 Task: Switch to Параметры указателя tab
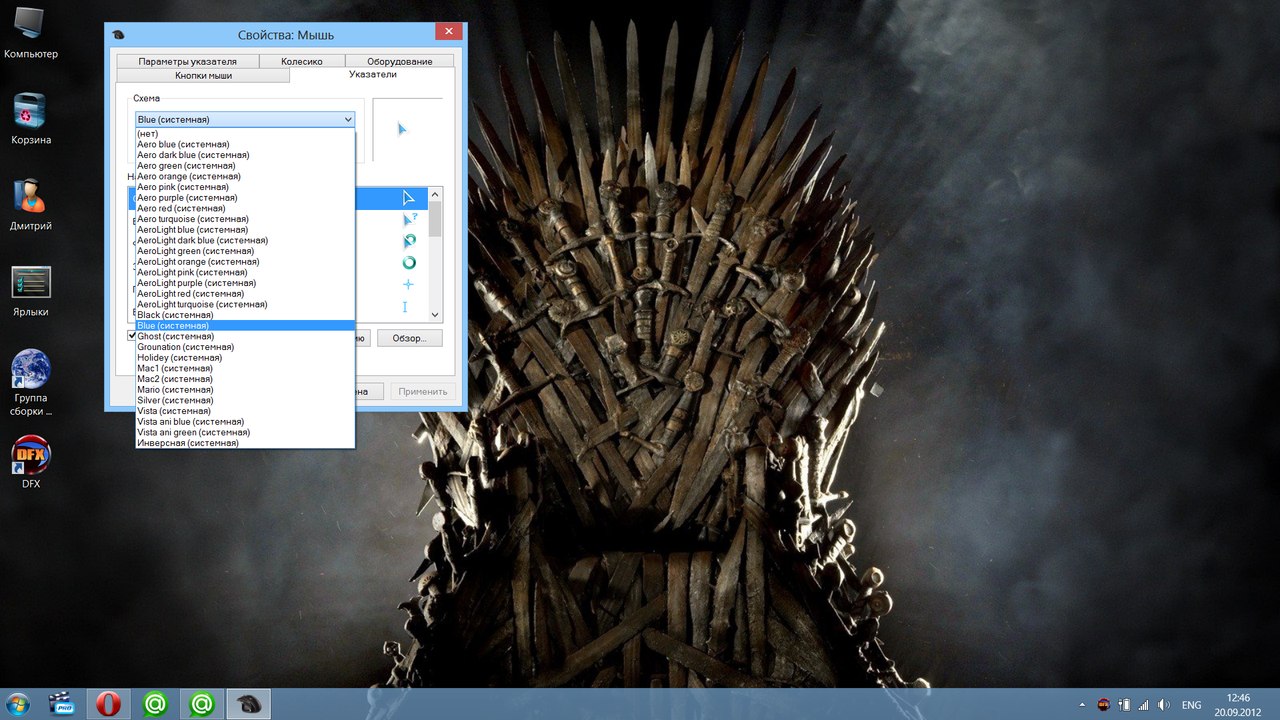188,61
